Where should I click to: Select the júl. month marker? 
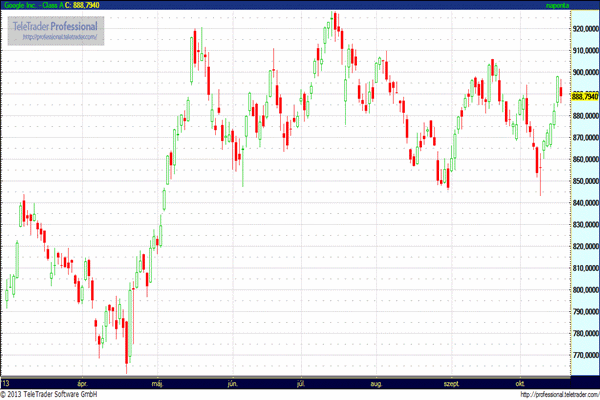[x=301, y=383]
